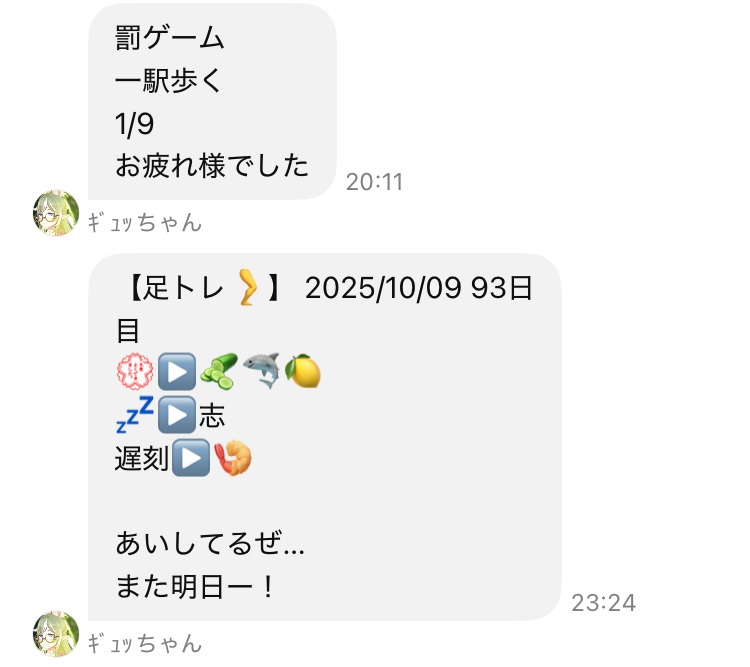The image size is (750, 667).
Task: Click the lemon emoji
Action: click(x=303, y=371)
